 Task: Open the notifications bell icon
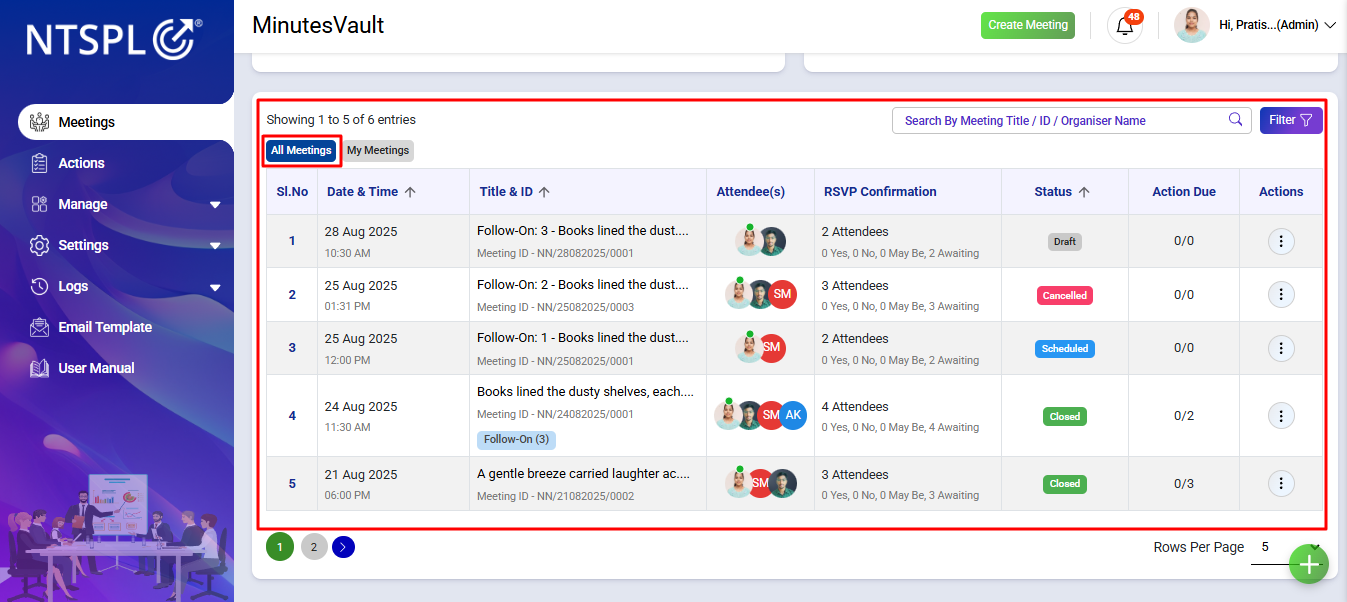pyautogui.click(x=1125, y=26)
